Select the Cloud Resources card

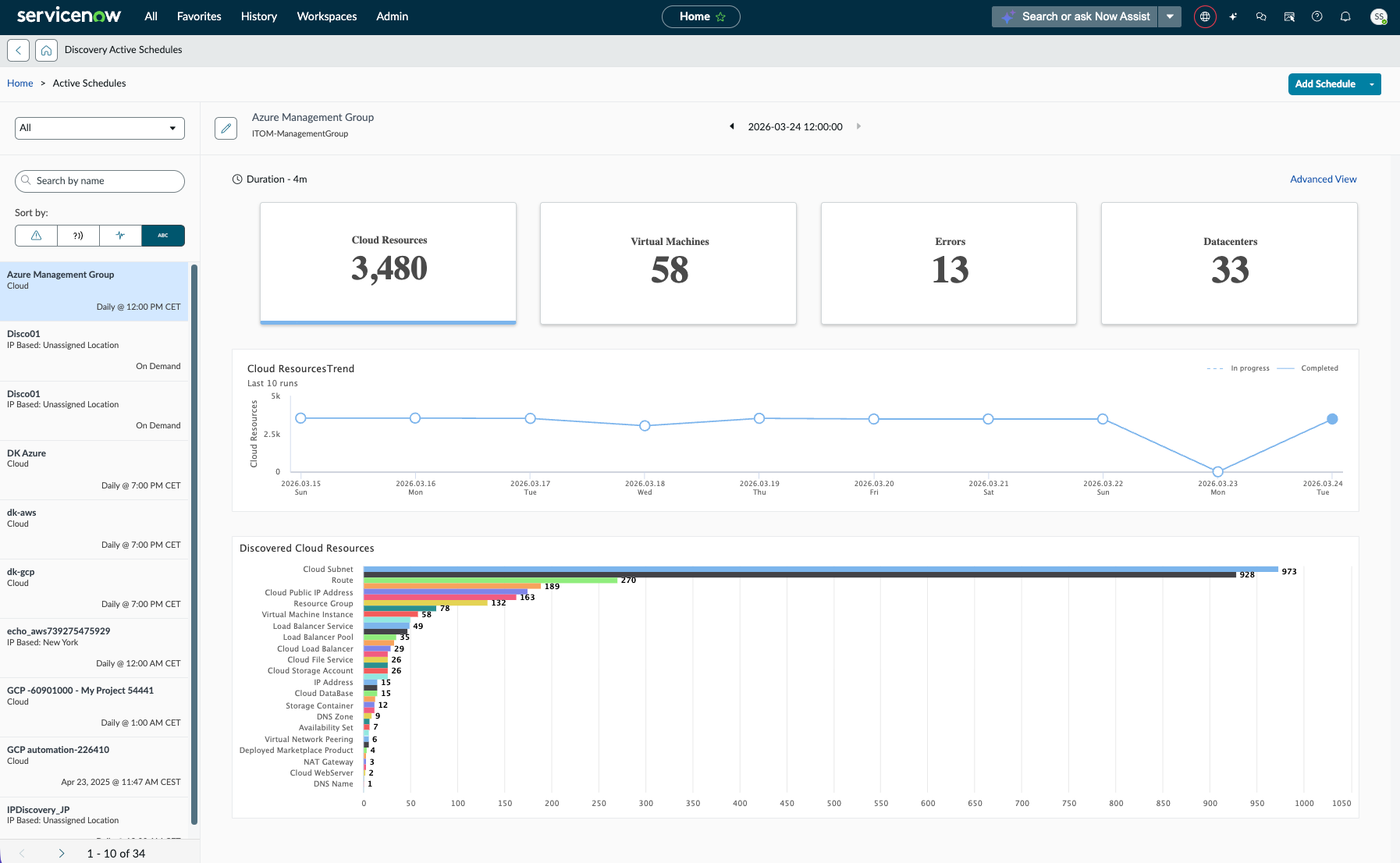388,263
